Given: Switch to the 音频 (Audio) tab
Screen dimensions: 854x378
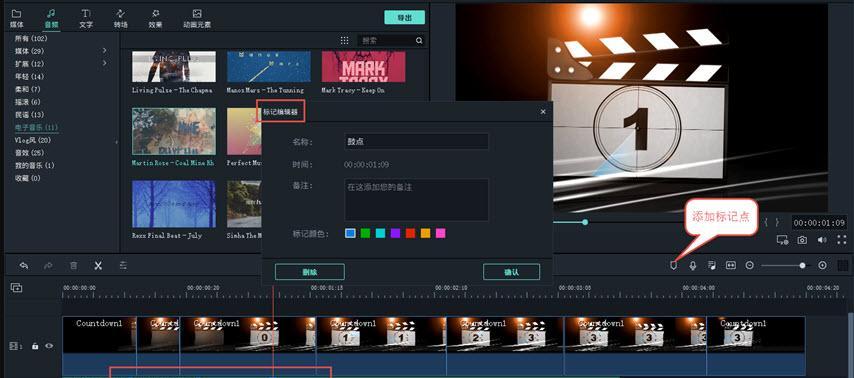Looking at the screenshot, I should 51,18.
